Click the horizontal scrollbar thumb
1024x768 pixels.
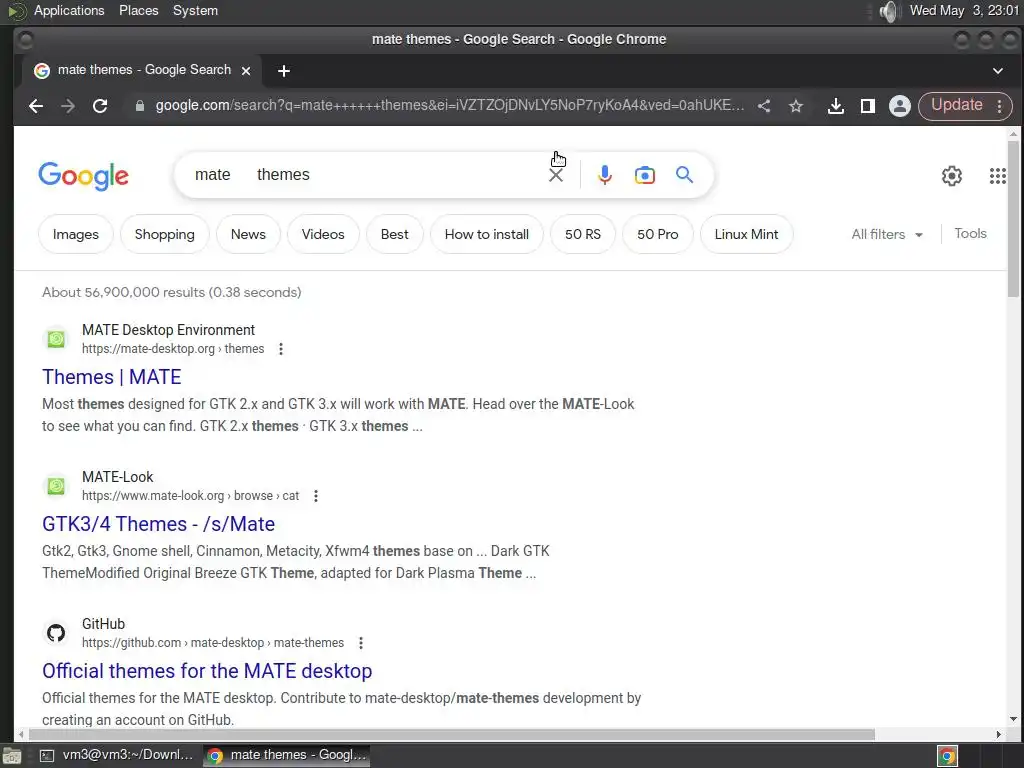tap(451, 735)
